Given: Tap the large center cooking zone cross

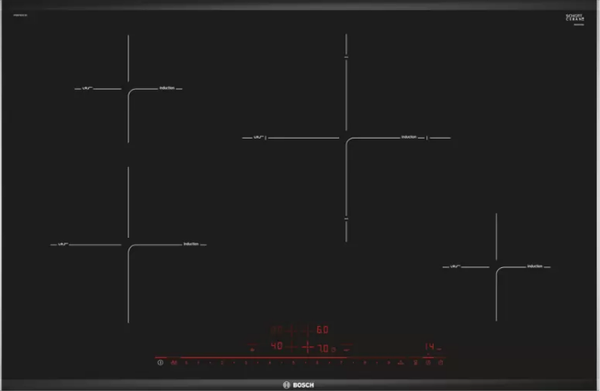Looking at the screenshot, I should click(x=346, y=138).
